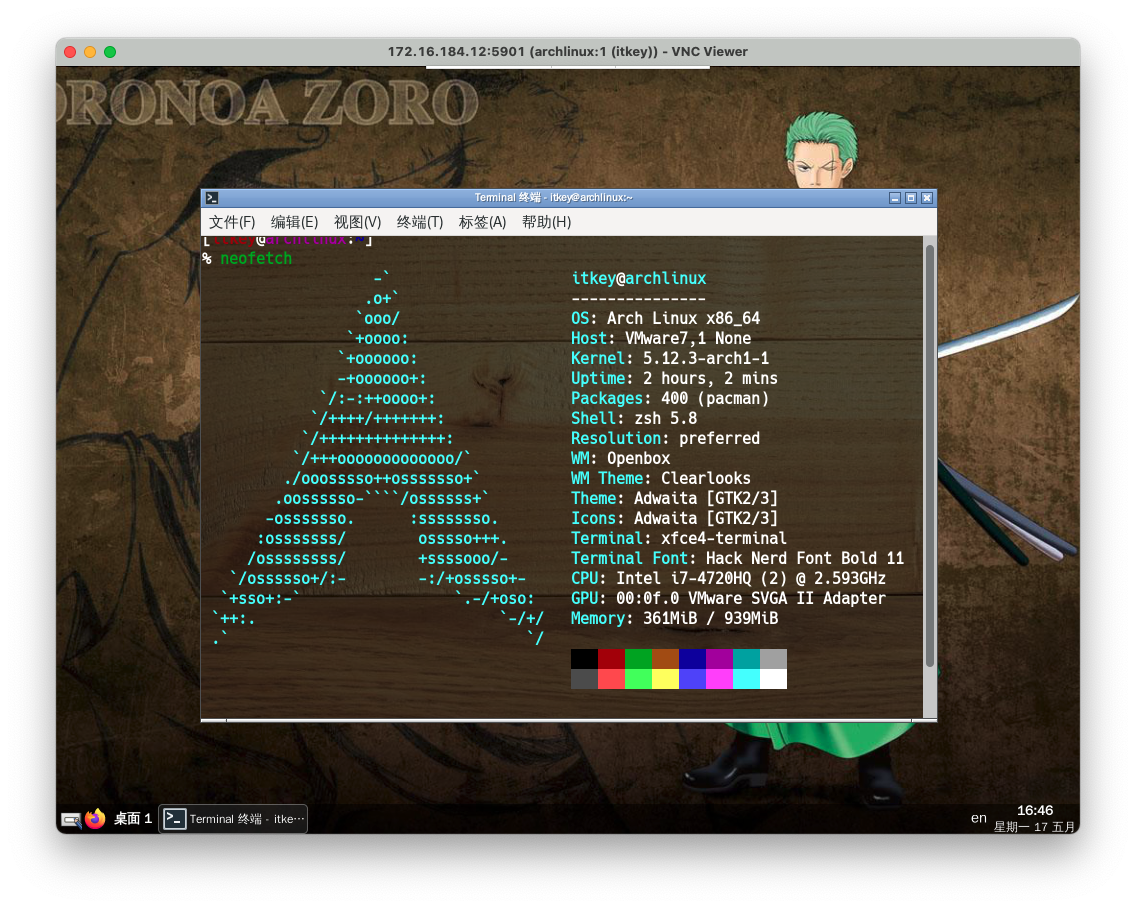Viewport: 1136px width, 908px height.
Task: Close the xfce4 terminal window
Action: 927,198
